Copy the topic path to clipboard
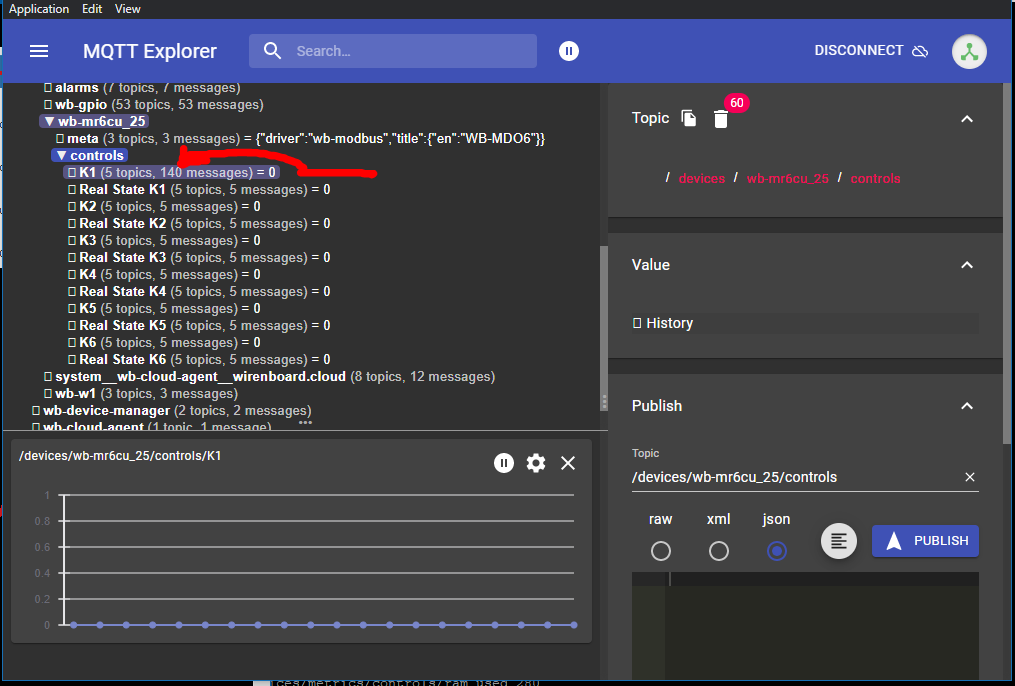The width and height of the screenshot is (1015, 686). click(x=689, y=119)
